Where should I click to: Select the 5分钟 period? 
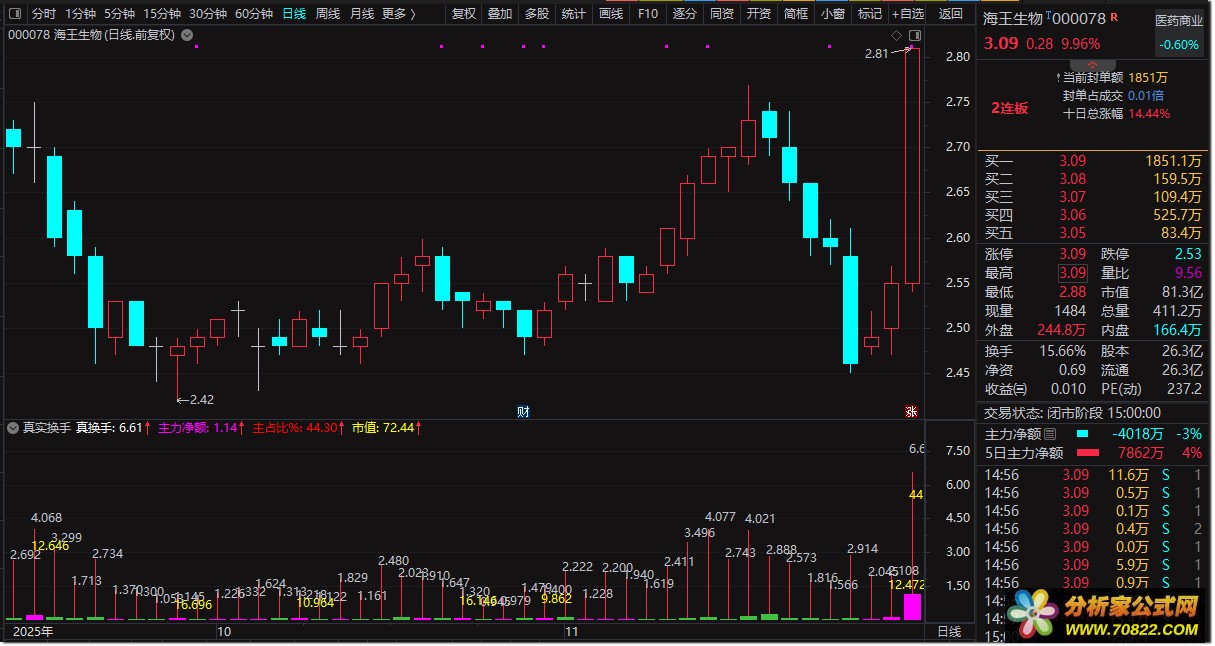119,14
